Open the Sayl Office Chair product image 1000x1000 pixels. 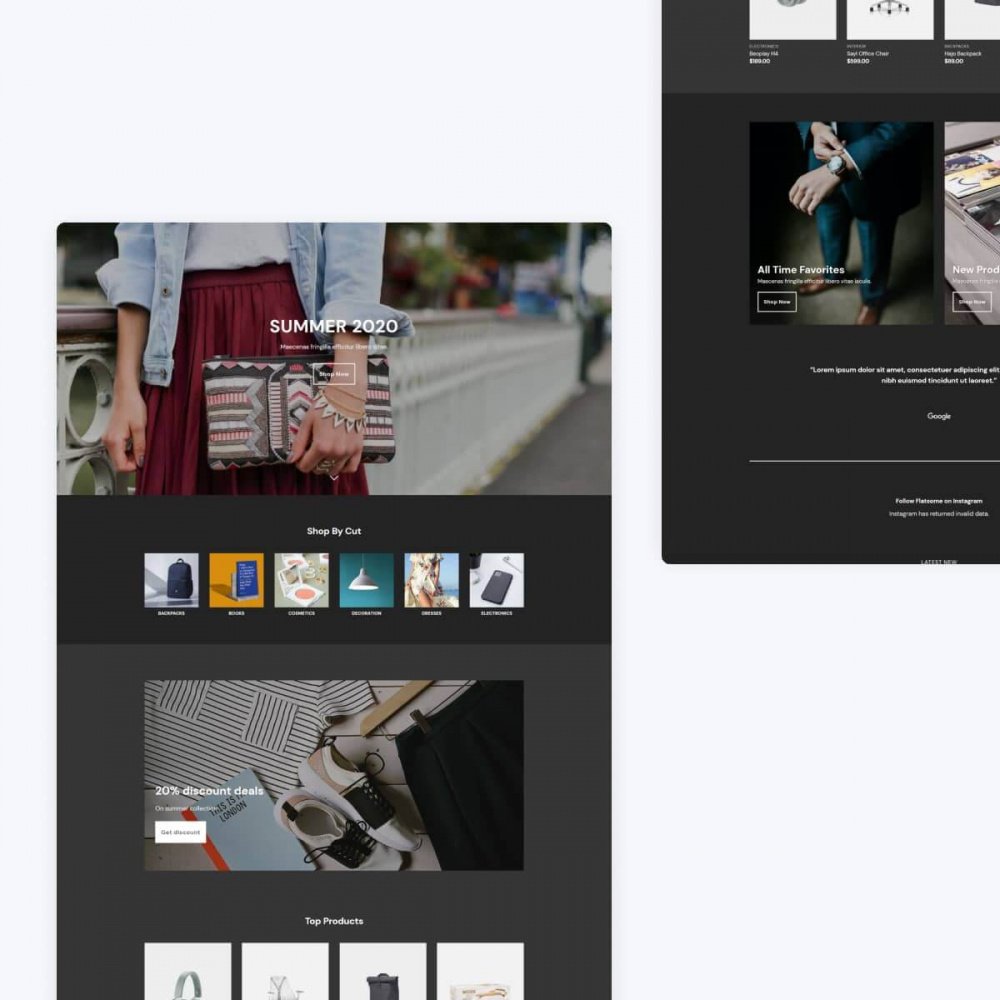pos(890,19)
